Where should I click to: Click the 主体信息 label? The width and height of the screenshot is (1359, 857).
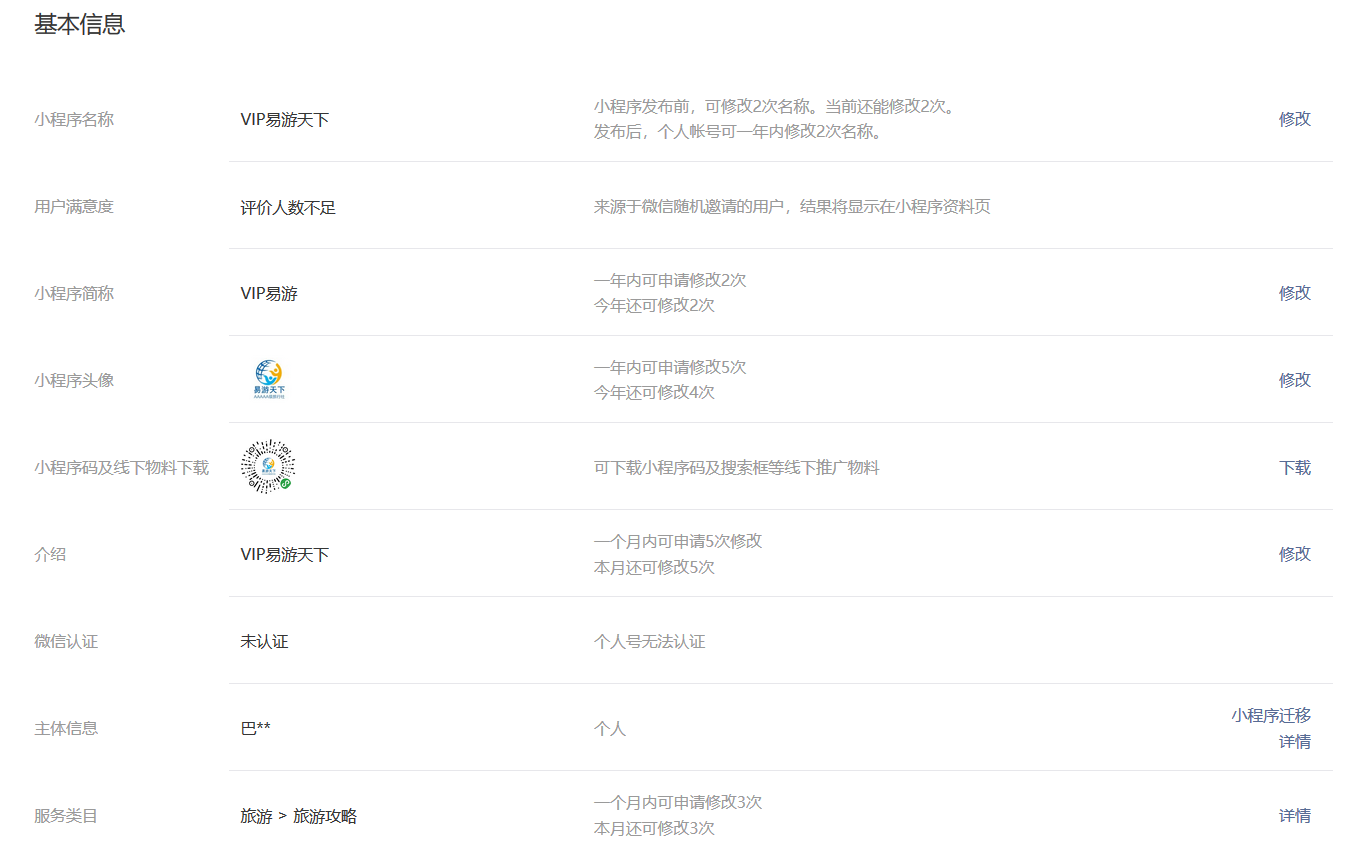(x=66, y=728)
